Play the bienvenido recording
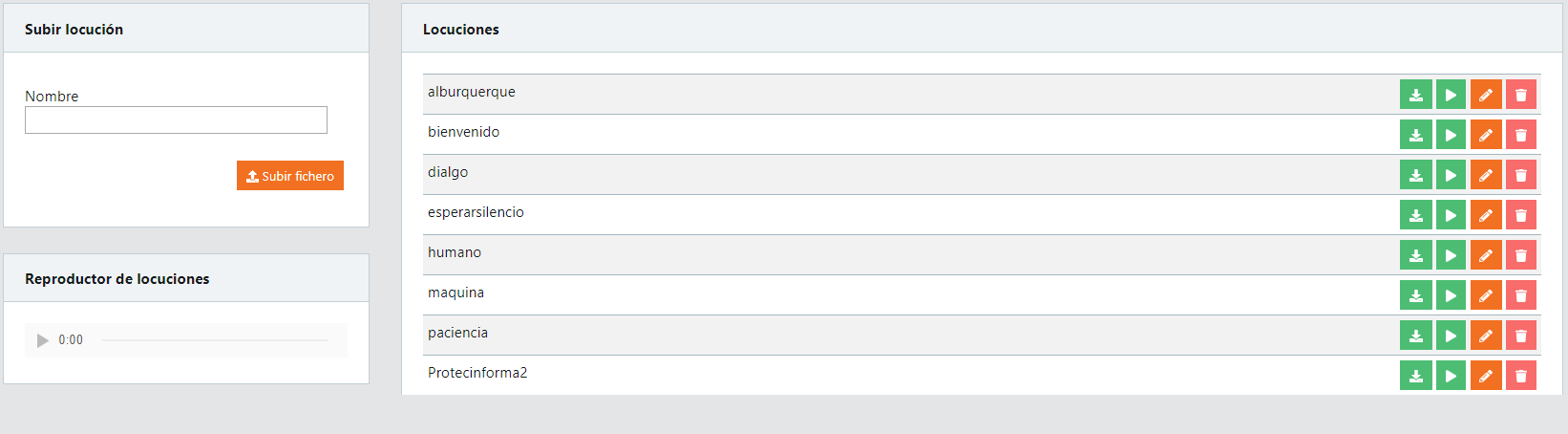The width and height of the screenshot is (1568, 434). [x=1451, y=135]
